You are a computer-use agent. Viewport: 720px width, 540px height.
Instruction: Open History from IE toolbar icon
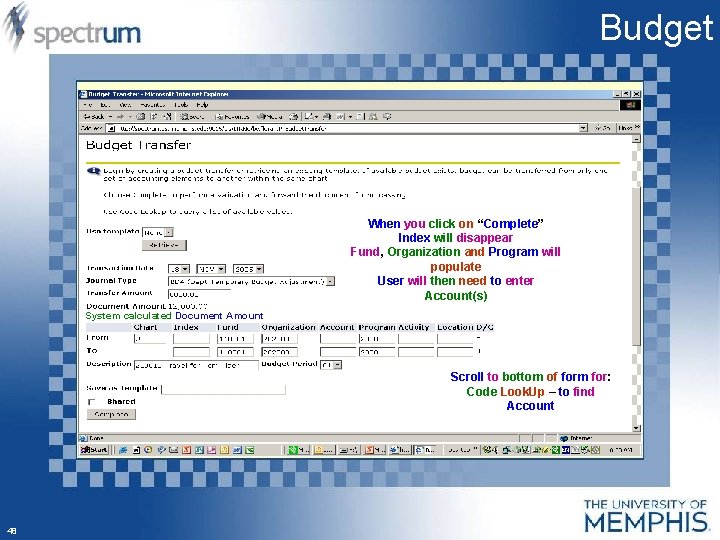pos(294,117)
